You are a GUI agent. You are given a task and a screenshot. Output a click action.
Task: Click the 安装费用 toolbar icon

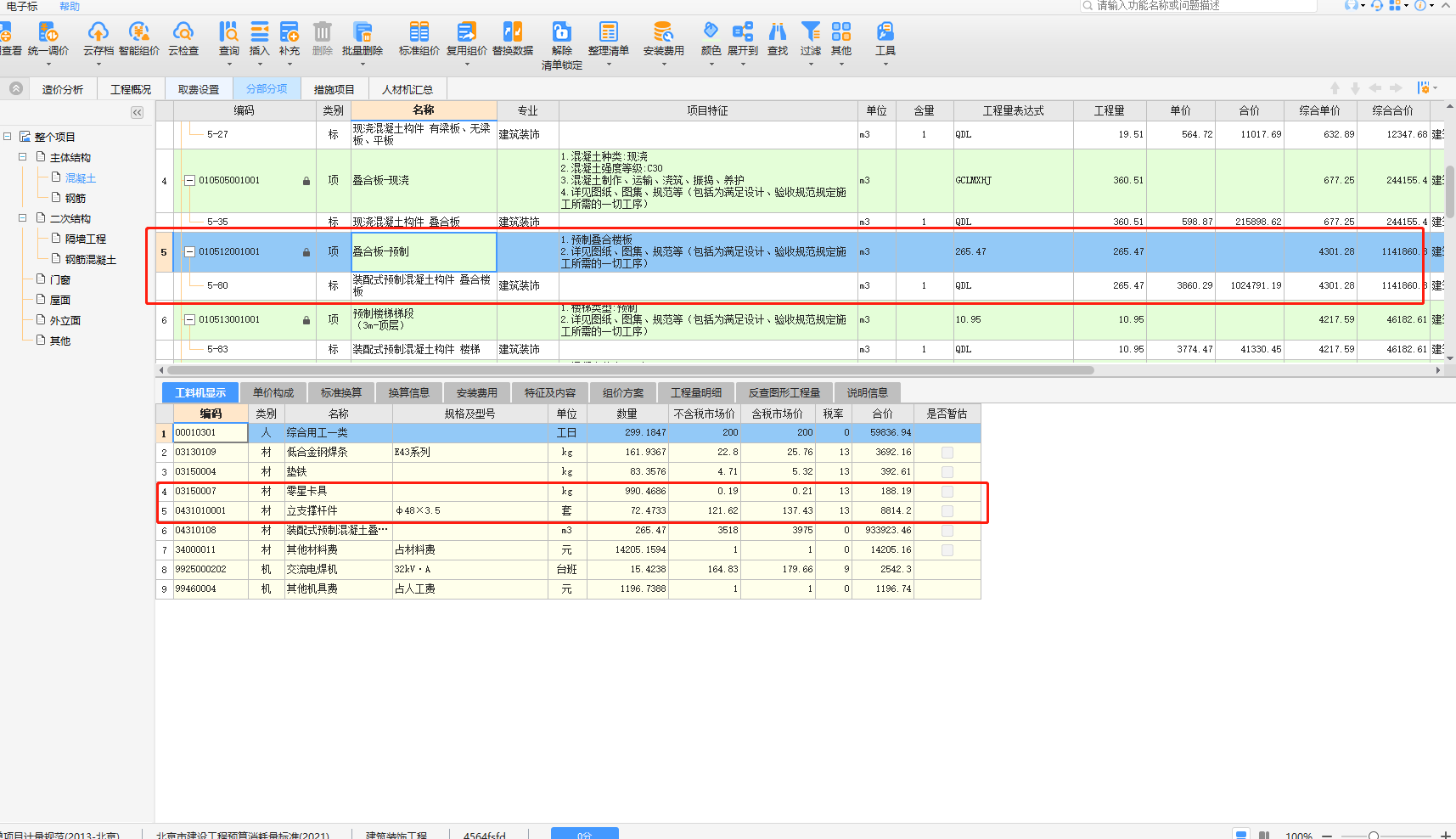663,34
